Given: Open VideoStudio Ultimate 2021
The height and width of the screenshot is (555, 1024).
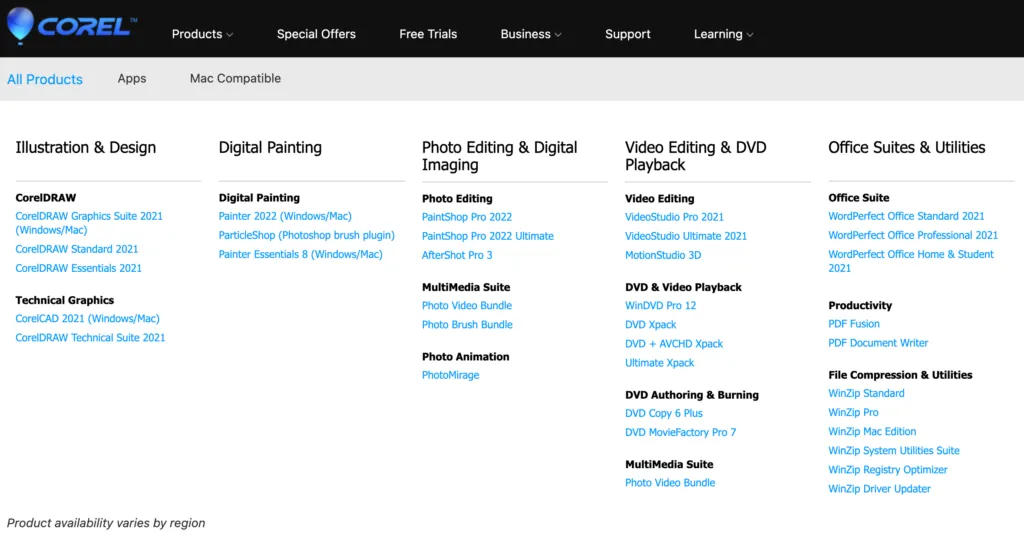Looking at the screenshot, I should (686, 236).
